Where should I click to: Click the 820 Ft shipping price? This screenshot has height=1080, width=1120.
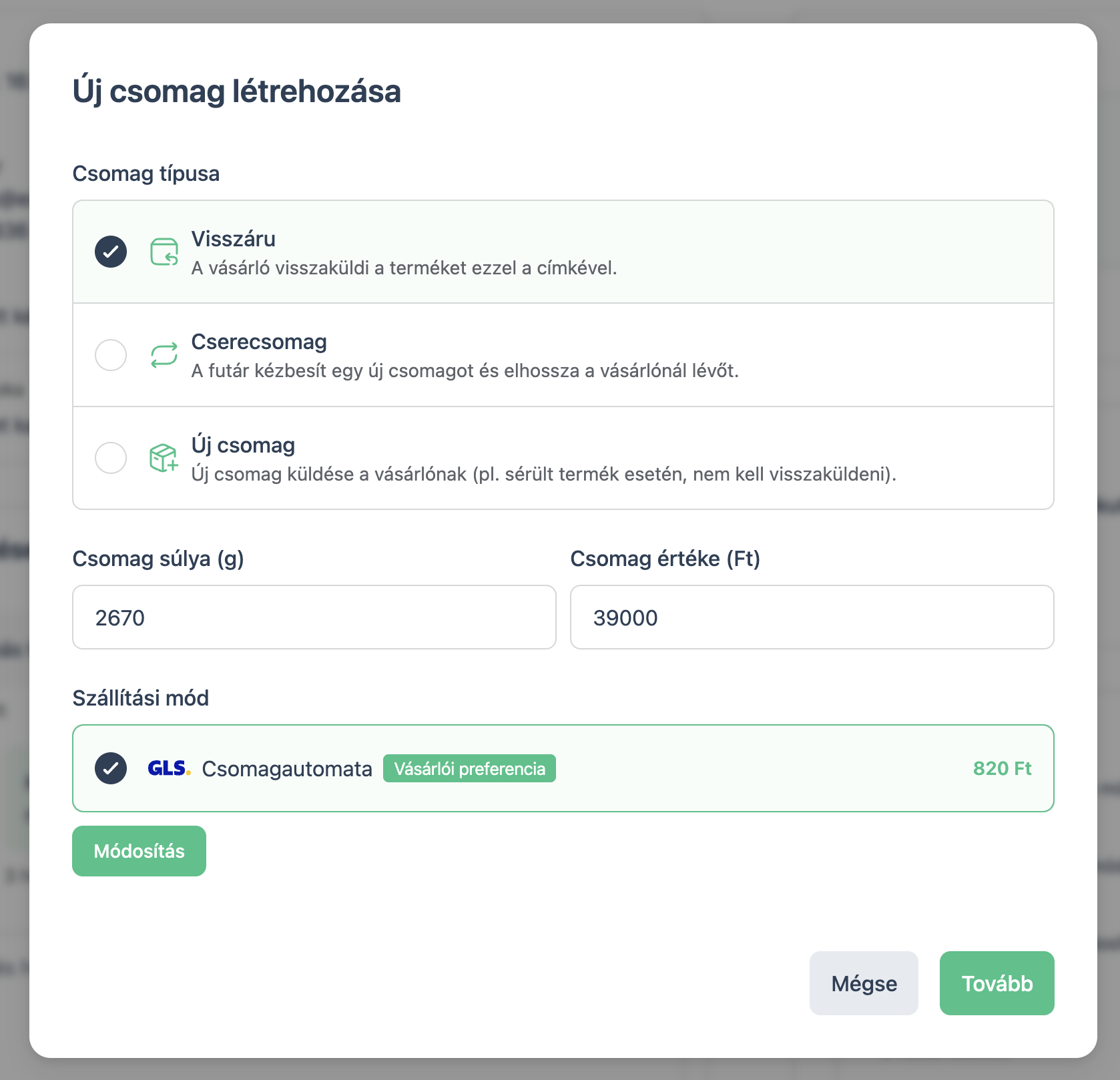[x=1003, y=768]
